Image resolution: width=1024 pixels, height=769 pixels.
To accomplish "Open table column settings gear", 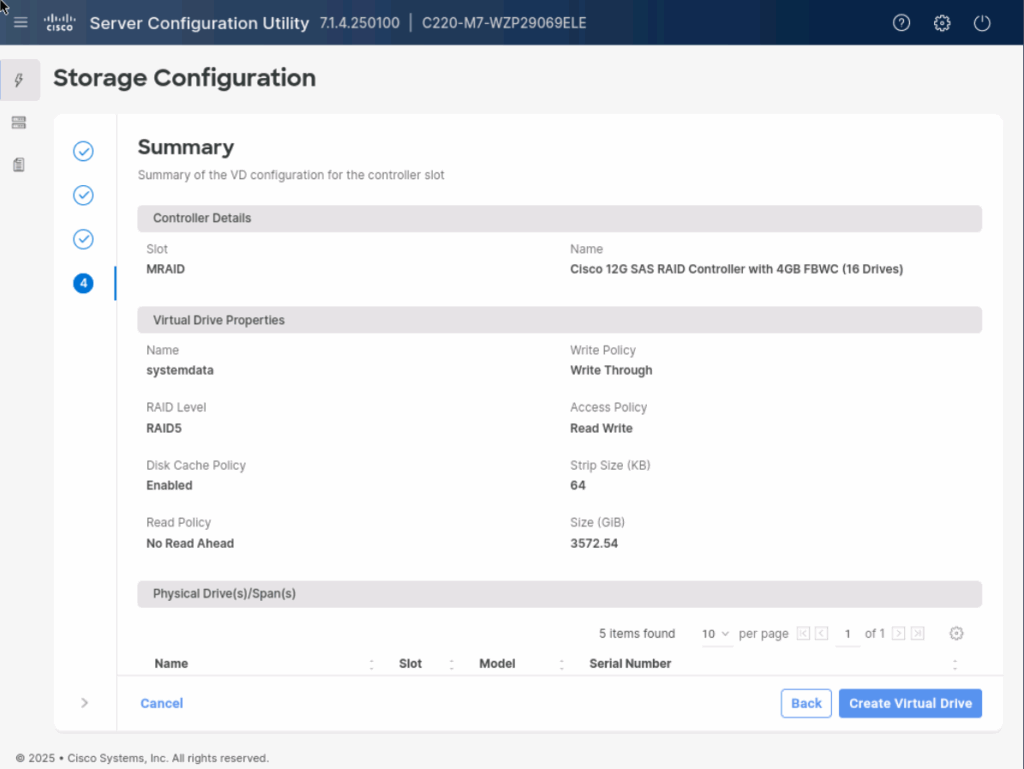I will point(956,633).
